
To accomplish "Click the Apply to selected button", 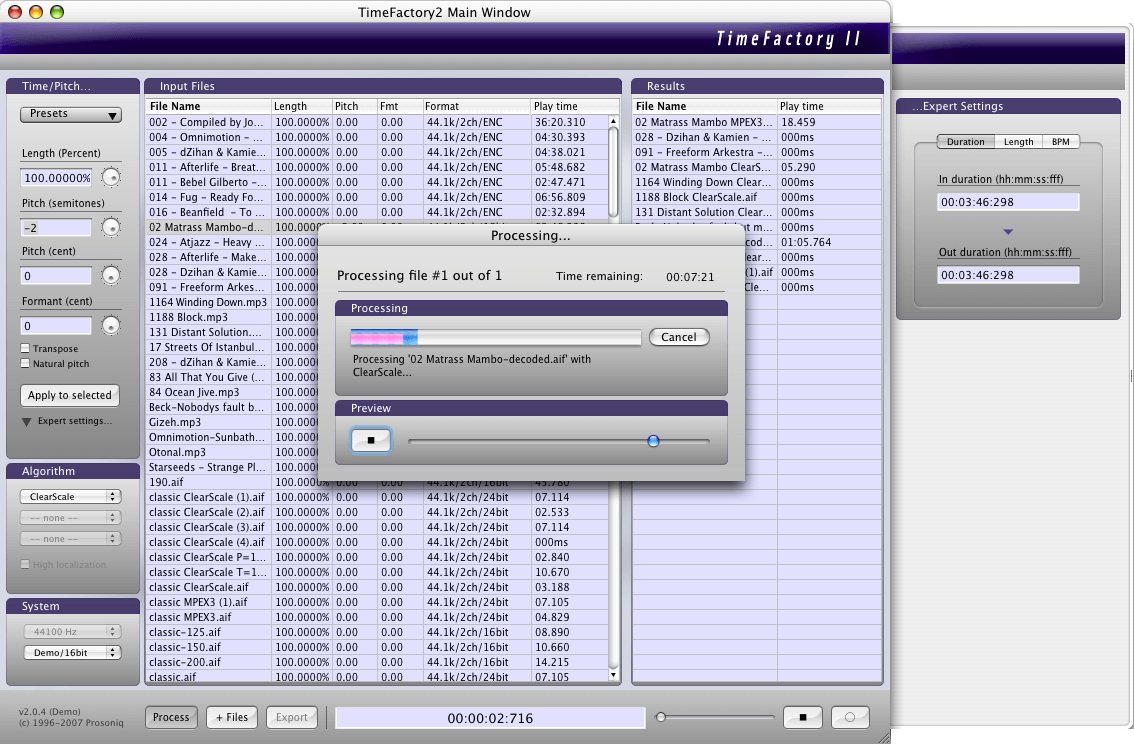I will (70, 395).
